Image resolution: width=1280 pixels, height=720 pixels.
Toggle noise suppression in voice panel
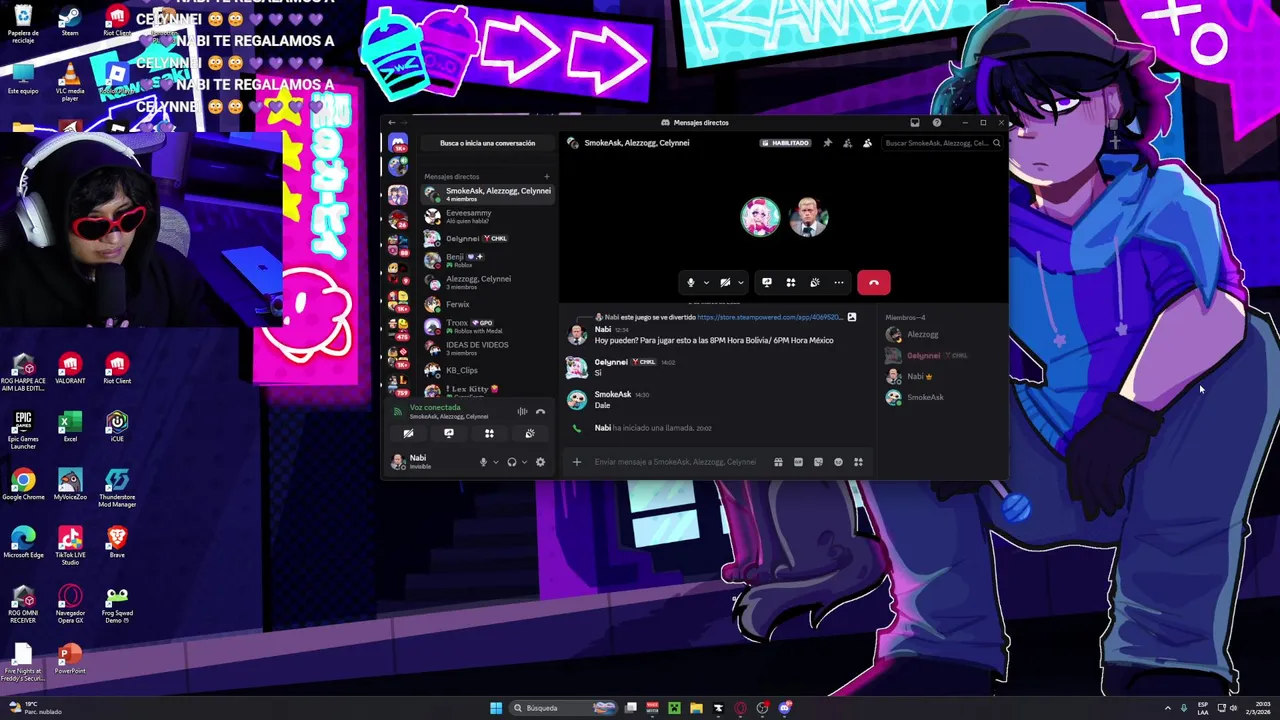pyautogui.click(x=522, y=412)
